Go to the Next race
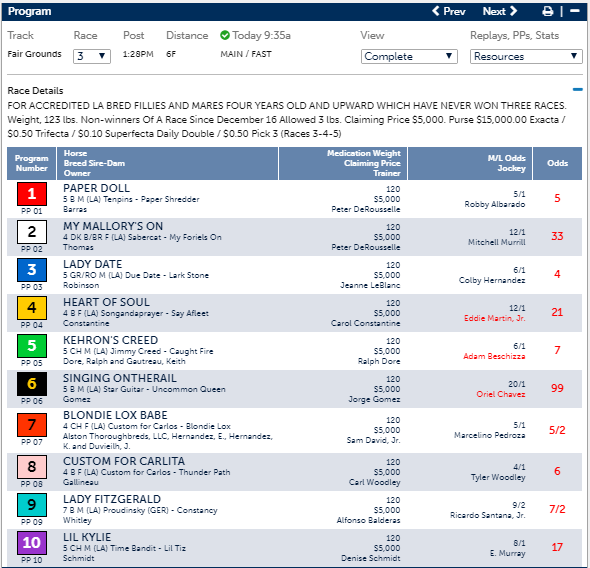 [x=500, y=11]
